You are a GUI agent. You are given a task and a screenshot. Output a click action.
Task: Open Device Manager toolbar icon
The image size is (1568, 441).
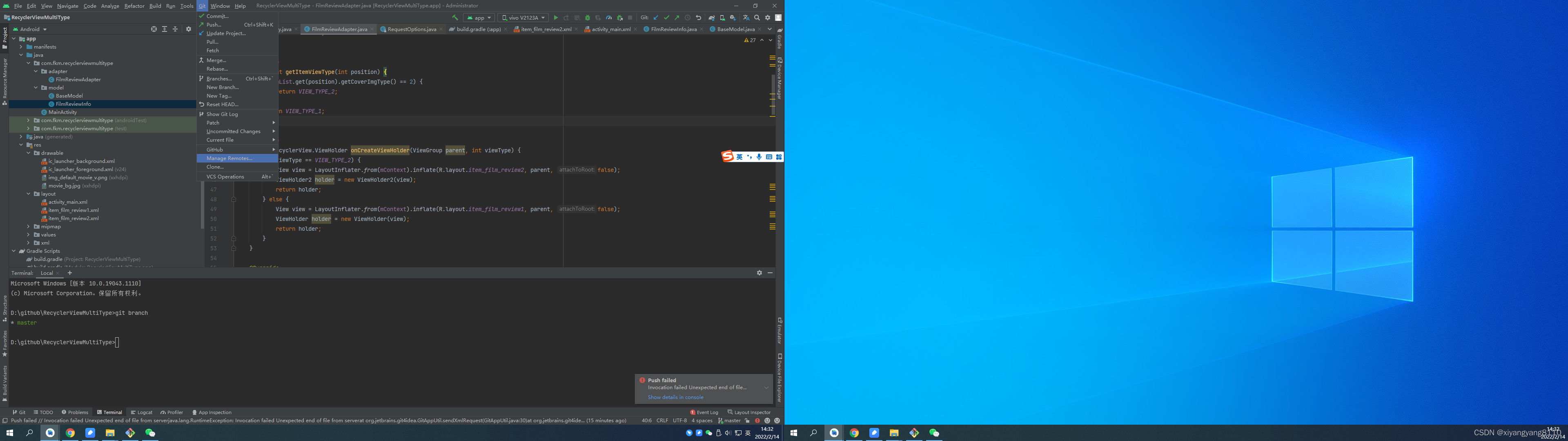click(722, 18)
